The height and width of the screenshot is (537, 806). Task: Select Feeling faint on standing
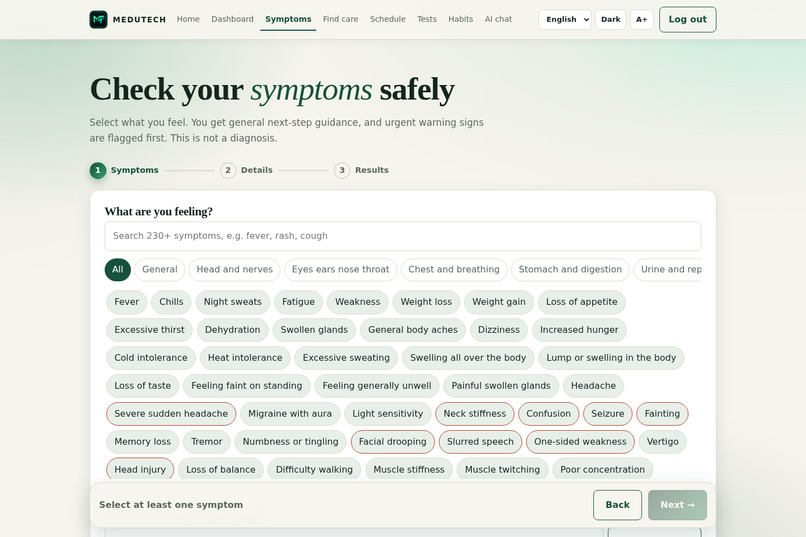click(247, 386)
